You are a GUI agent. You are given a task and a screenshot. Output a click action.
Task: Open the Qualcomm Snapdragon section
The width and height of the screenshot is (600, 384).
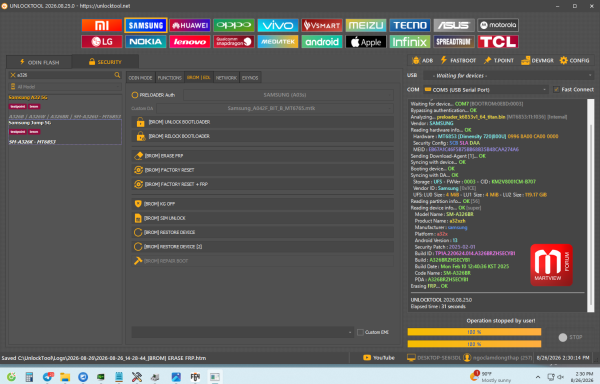coord(234,42)
